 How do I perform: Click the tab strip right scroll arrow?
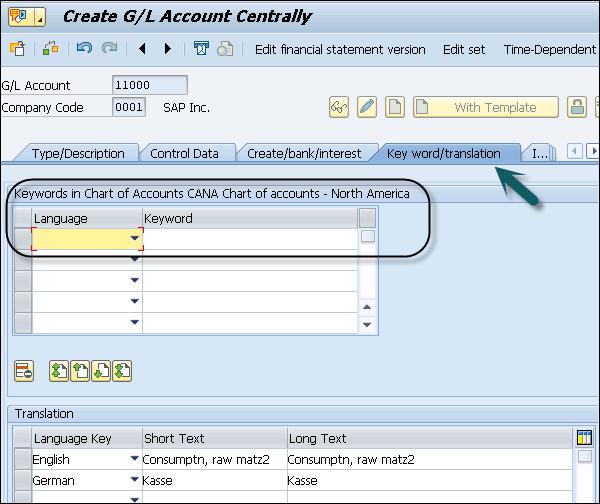(x=593, y=151)
